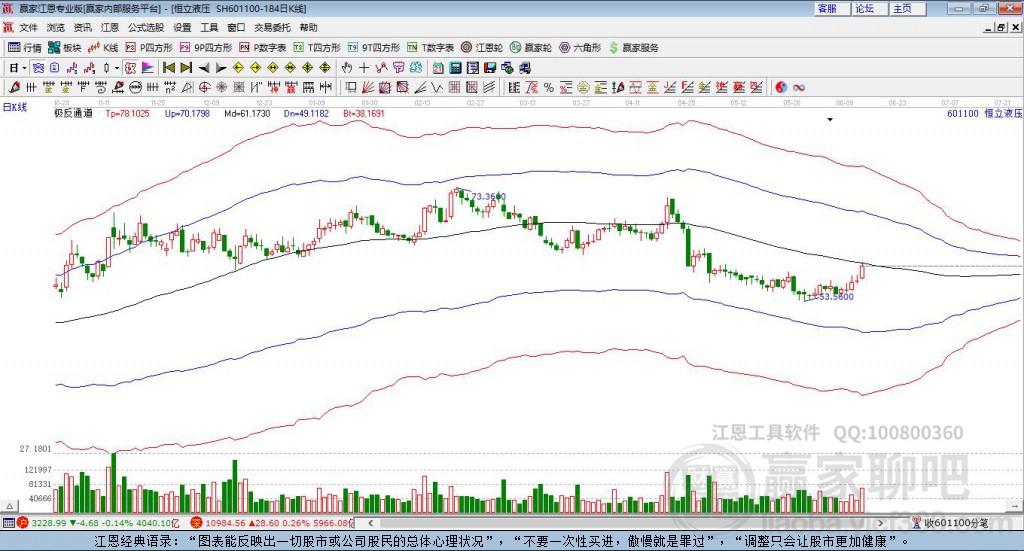This screenshot has height=551, width=1024.
Task: Expand the volume panel triangle button
Action: tap(9, 506)
